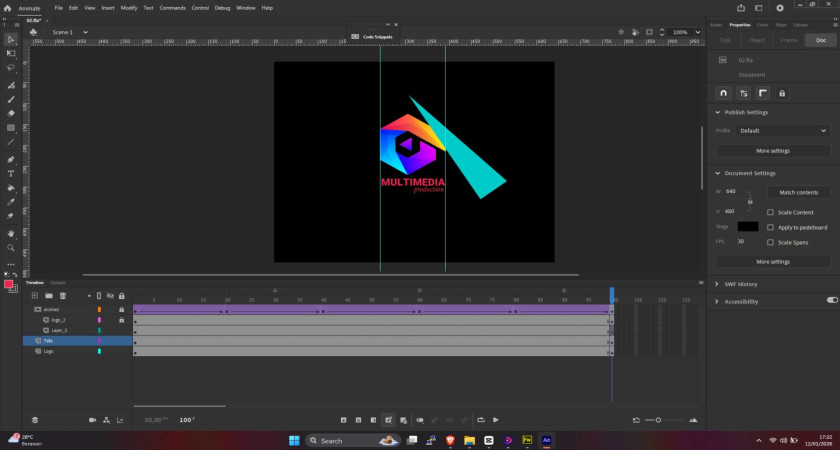Select the Selection arrow tool

coord(11,40)
